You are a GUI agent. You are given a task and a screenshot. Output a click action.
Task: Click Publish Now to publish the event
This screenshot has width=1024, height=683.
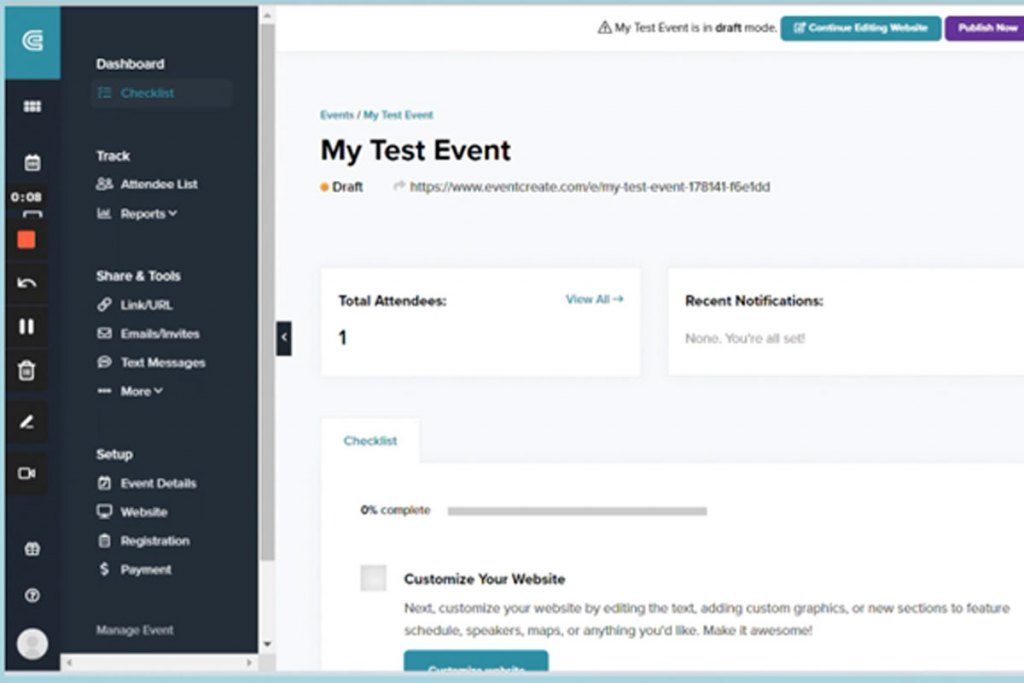[985, 28]
